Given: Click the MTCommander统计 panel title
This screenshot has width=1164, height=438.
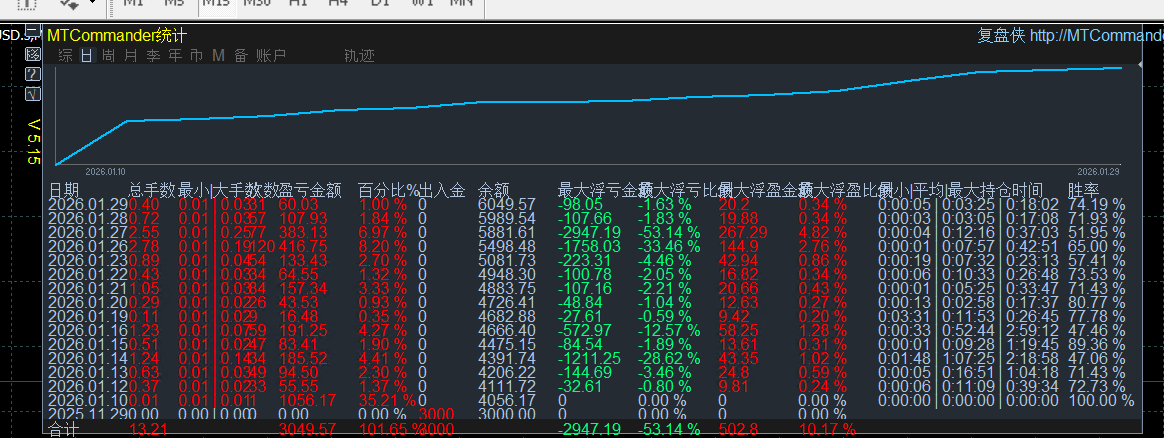Looking at the screenshot, I should 117,35.
